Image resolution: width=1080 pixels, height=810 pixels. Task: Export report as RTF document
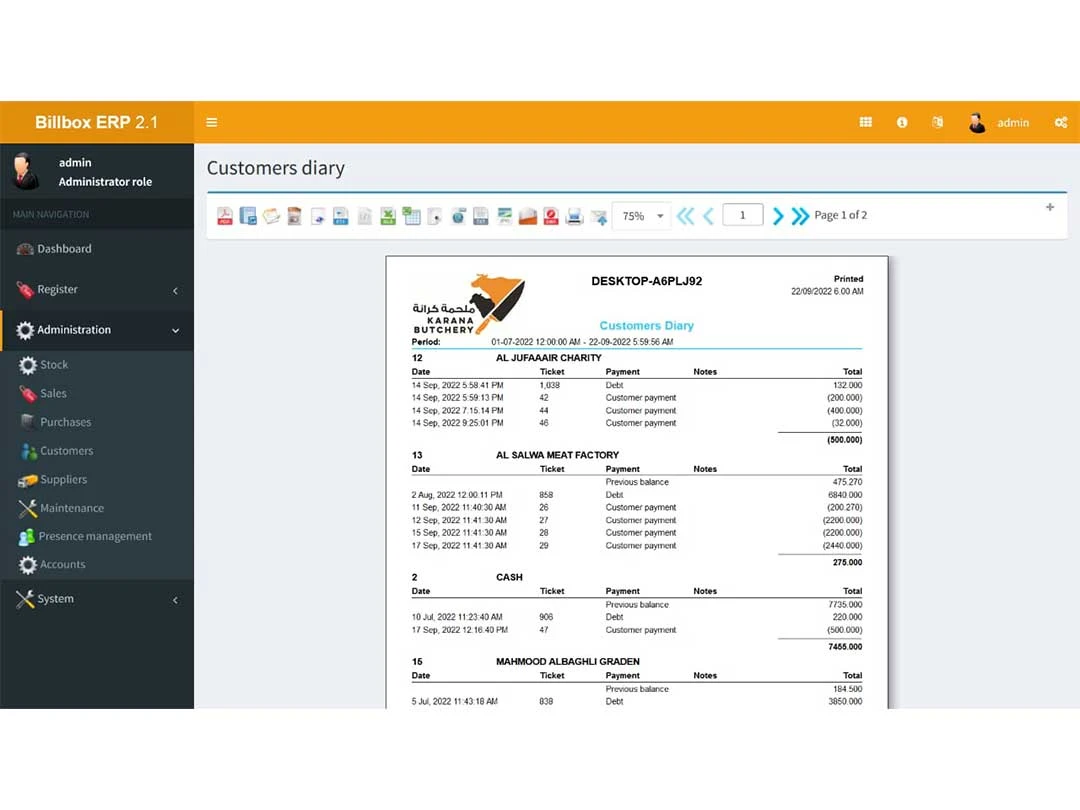click(341, 215)
